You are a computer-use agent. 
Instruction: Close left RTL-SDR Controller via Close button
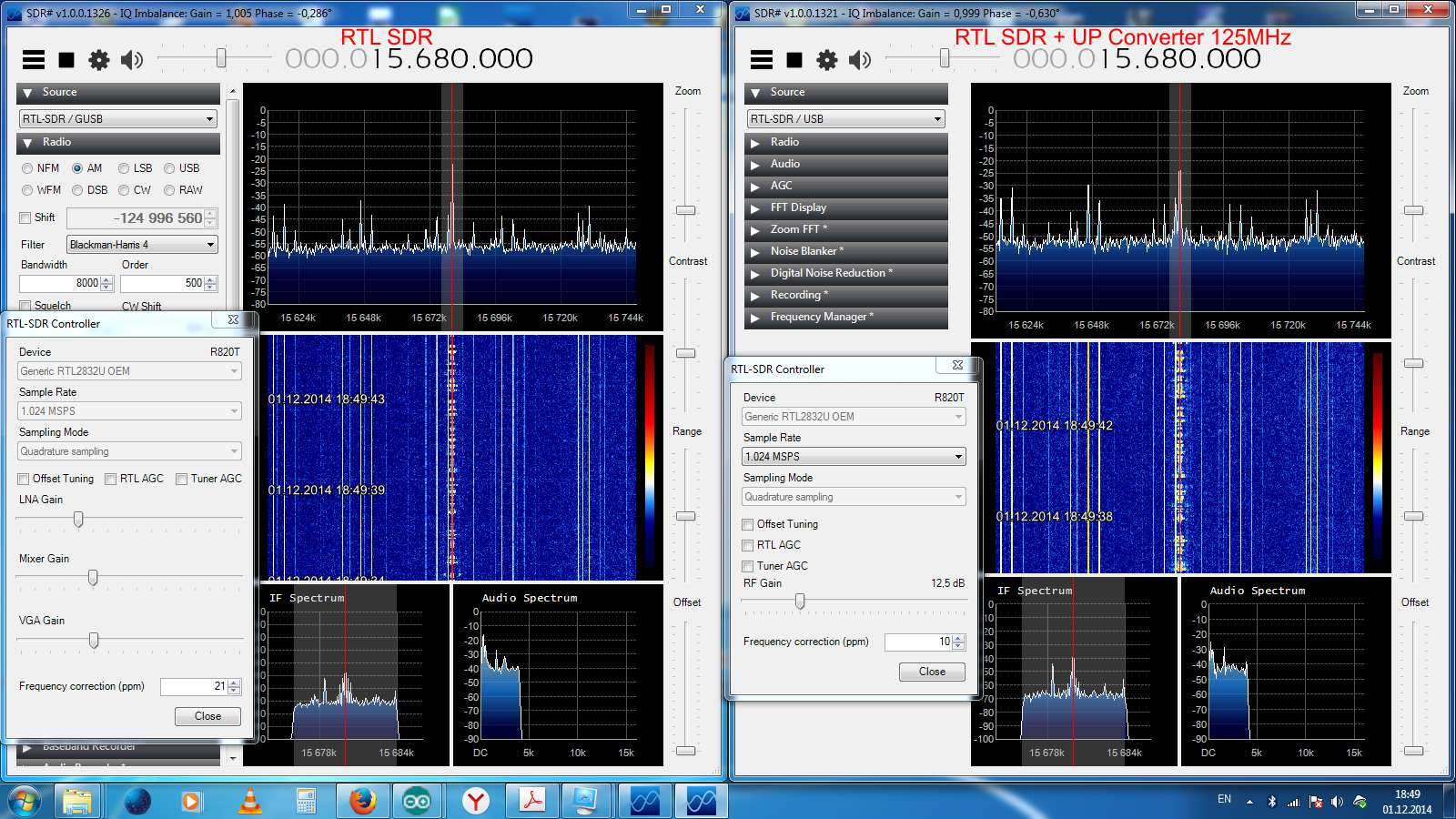click(207, 716)
